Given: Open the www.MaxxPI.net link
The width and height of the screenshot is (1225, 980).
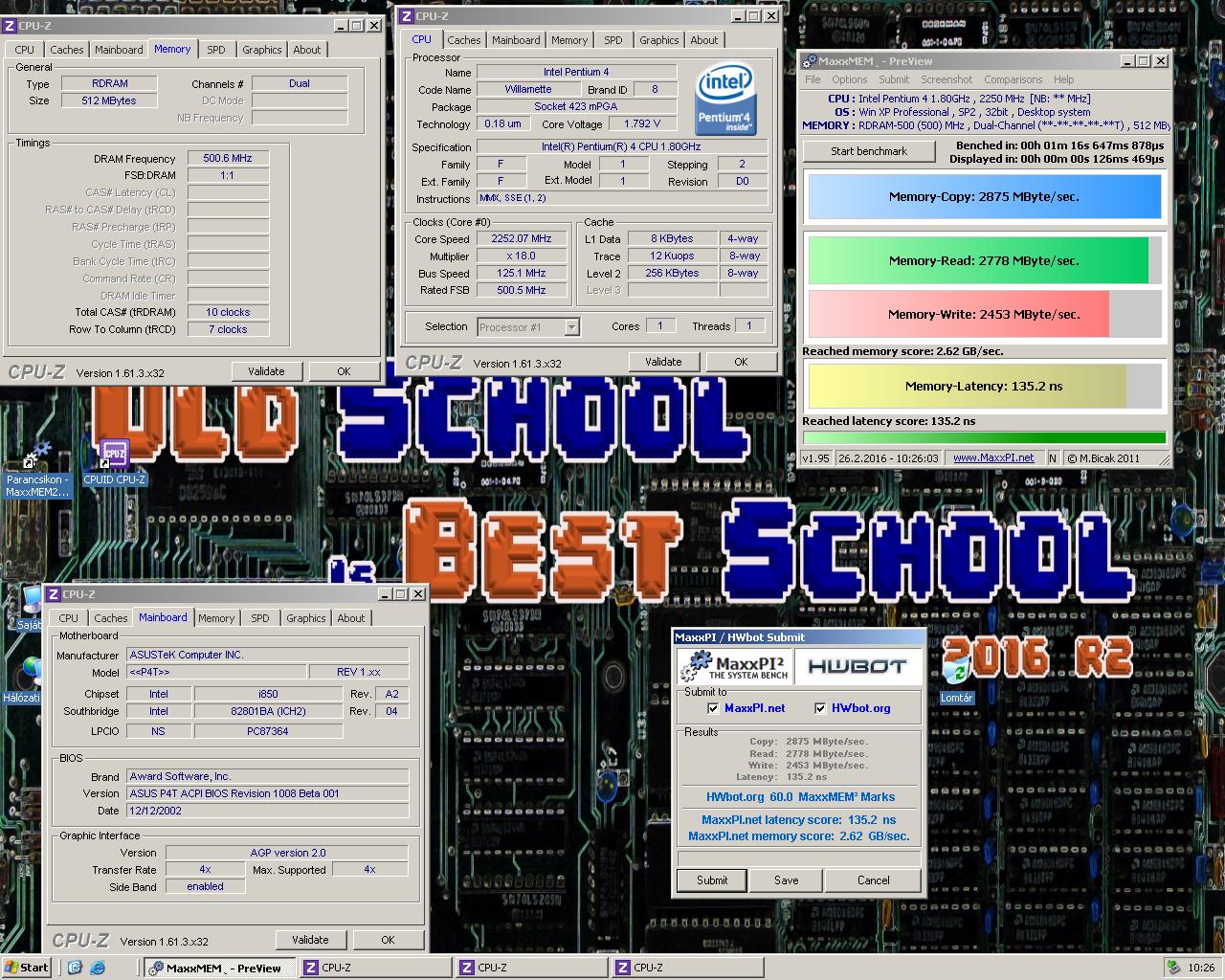Looking at the screenshot, I should click(993, 457).
